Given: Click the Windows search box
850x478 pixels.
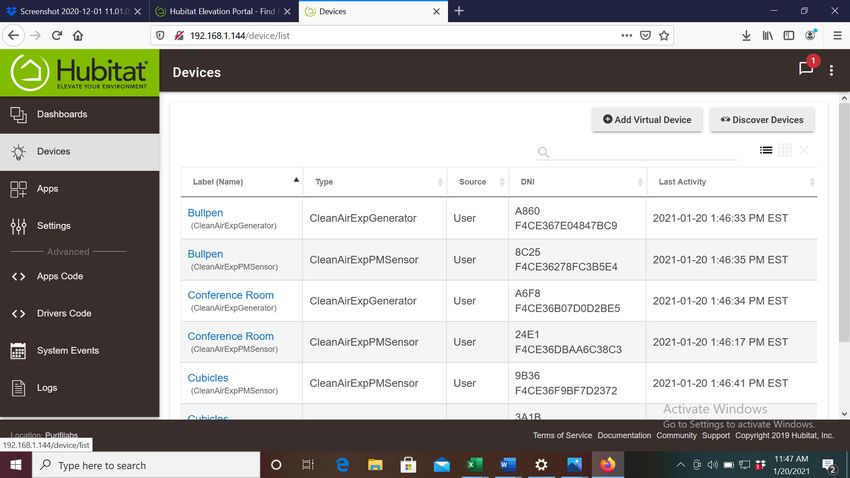Looking at the screenshot, I should pyautogui.click(x=146, y=465).
